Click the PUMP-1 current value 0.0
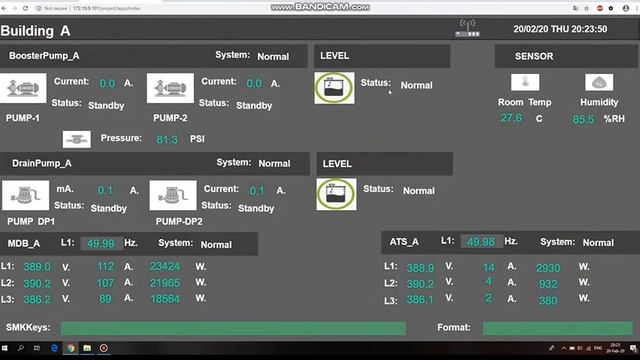The height and width of the screenshot is (360, 640). click(107, 83)
